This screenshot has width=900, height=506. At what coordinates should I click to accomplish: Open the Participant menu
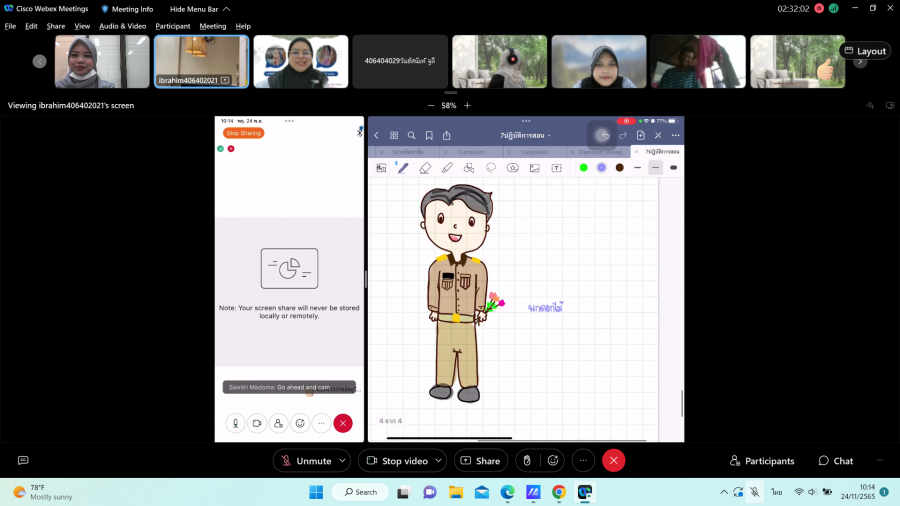point(172,26)
